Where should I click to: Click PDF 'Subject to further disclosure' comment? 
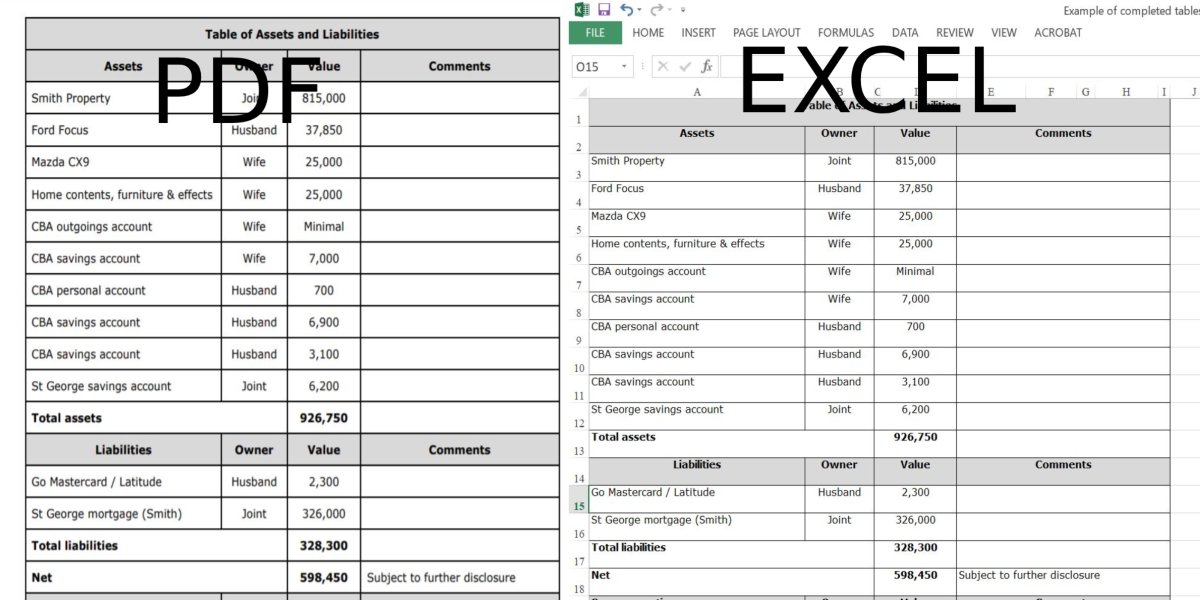[x=441, y=578]
